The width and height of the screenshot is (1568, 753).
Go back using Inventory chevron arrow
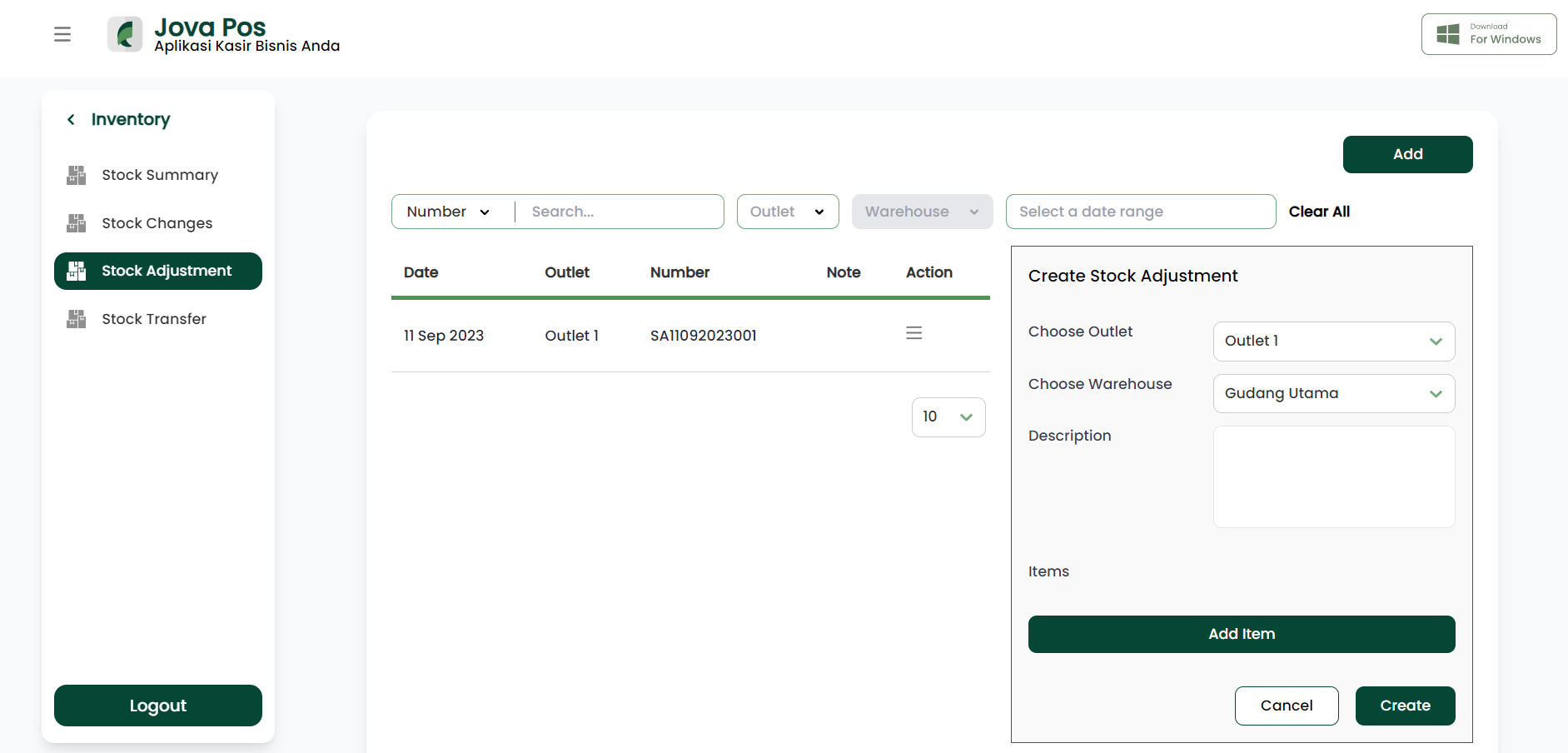(72, 120)
